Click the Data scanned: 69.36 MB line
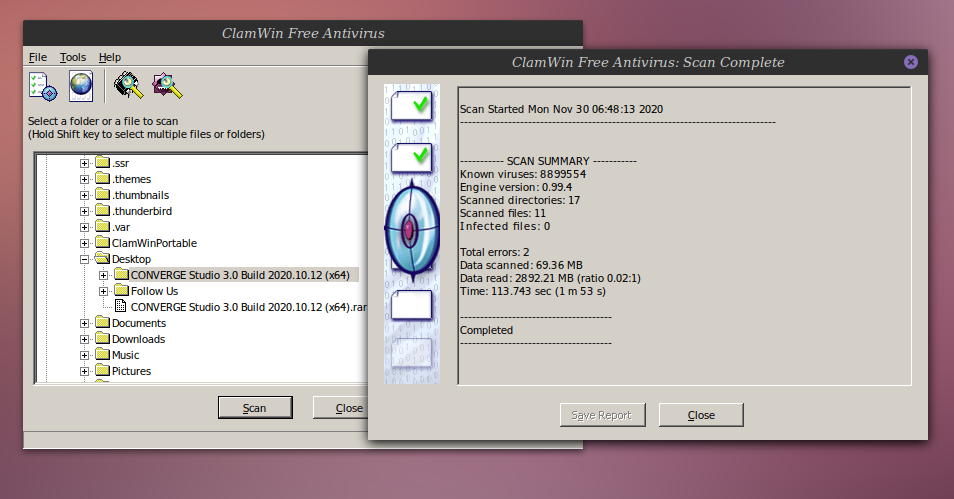The height and width of the screenshot is (499, 954). [x=521, y=265]
